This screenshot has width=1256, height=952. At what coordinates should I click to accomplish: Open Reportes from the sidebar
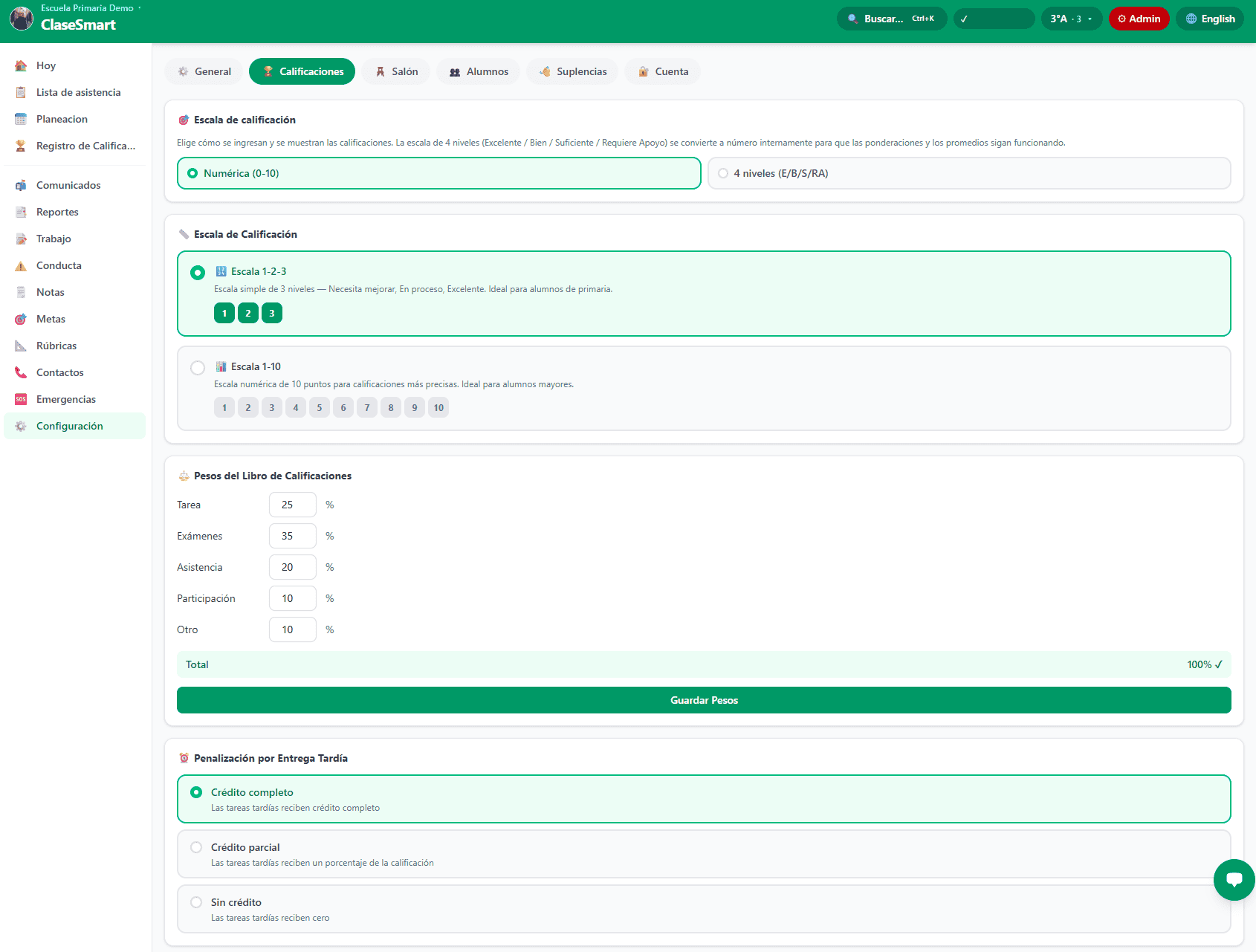click(x=74, y=212)
